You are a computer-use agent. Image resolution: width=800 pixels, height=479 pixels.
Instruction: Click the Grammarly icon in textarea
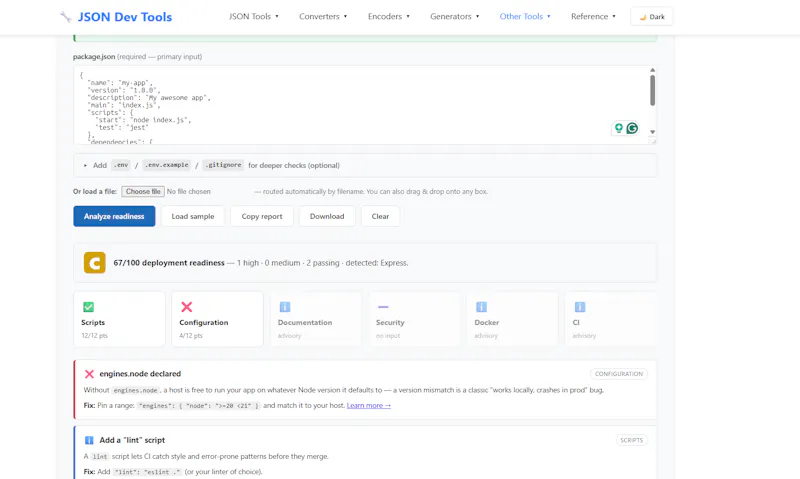[632, 128]
